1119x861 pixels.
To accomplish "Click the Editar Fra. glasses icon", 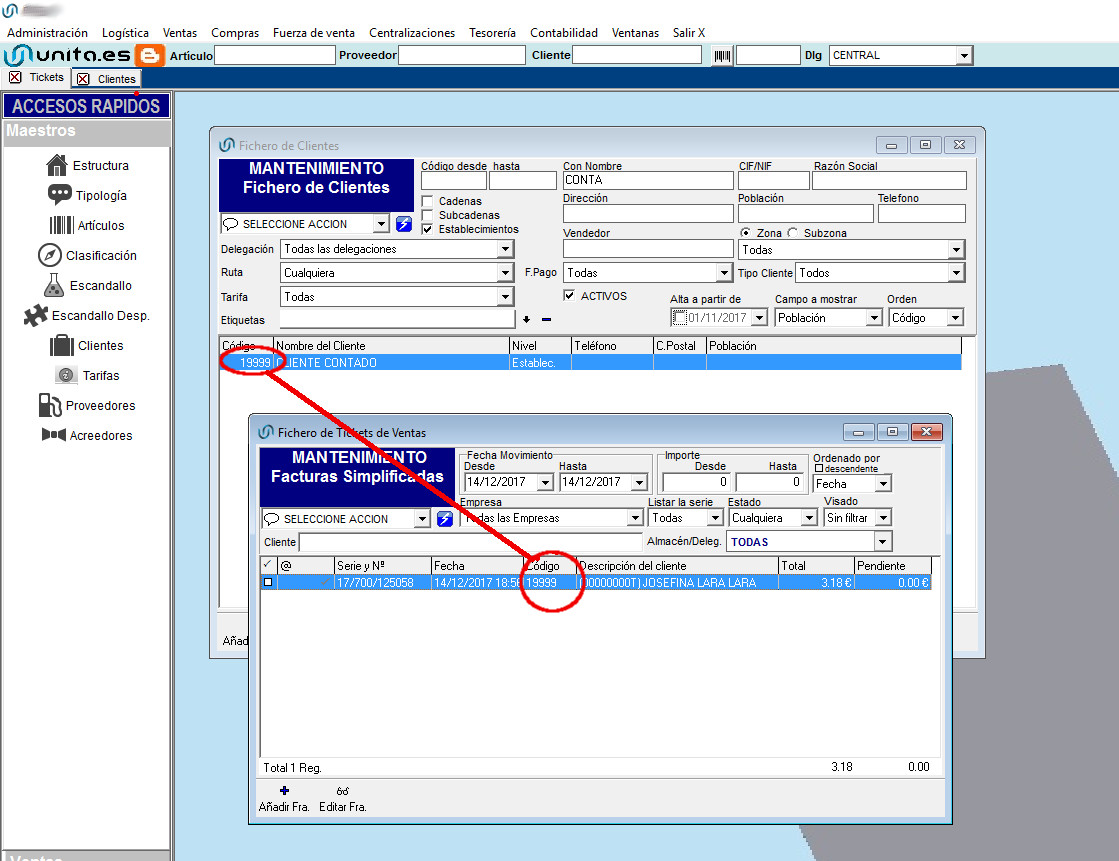I will coord(343,791).
